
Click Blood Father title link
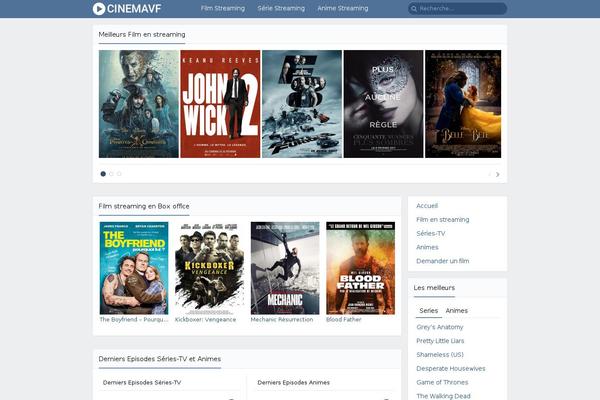(344, 320)
